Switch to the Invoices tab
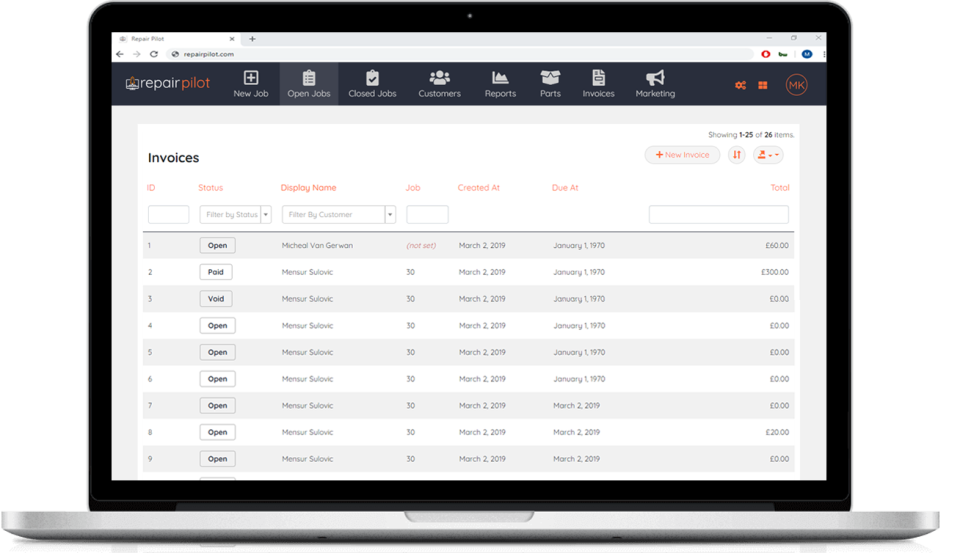The height and width of the screenshot is (553, 960). tap(599, 84)
